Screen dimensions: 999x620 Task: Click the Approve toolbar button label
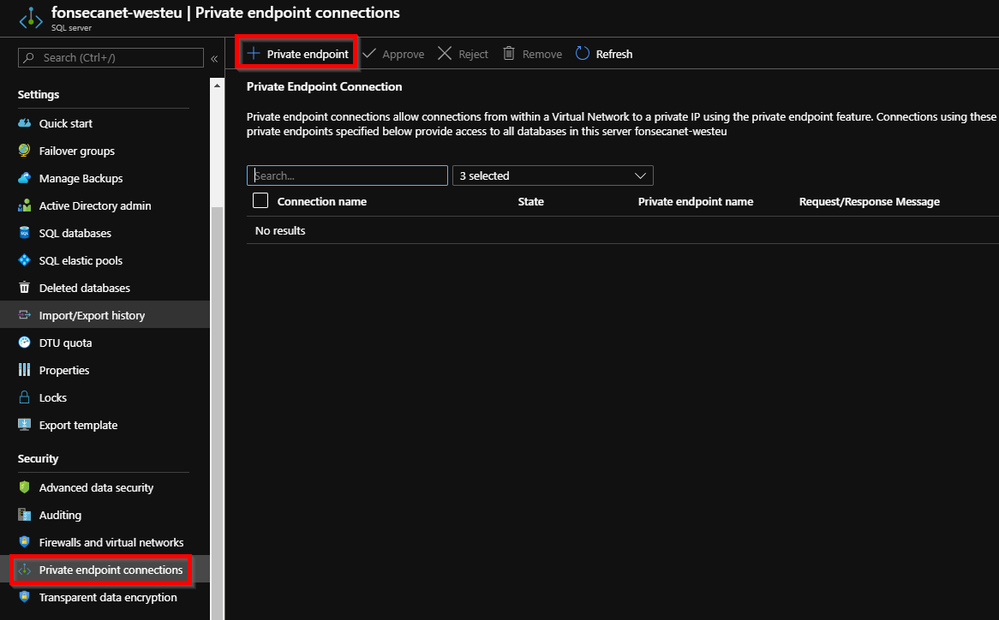pos(403,54)
